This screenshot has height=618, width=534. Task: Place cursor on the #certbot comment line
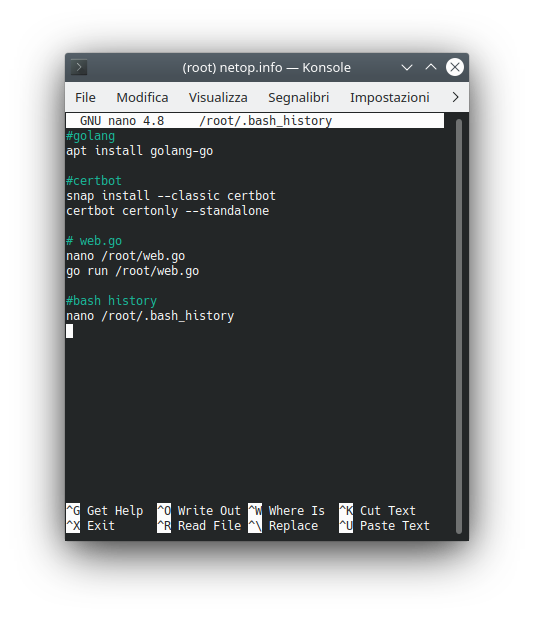coord(94,181)
